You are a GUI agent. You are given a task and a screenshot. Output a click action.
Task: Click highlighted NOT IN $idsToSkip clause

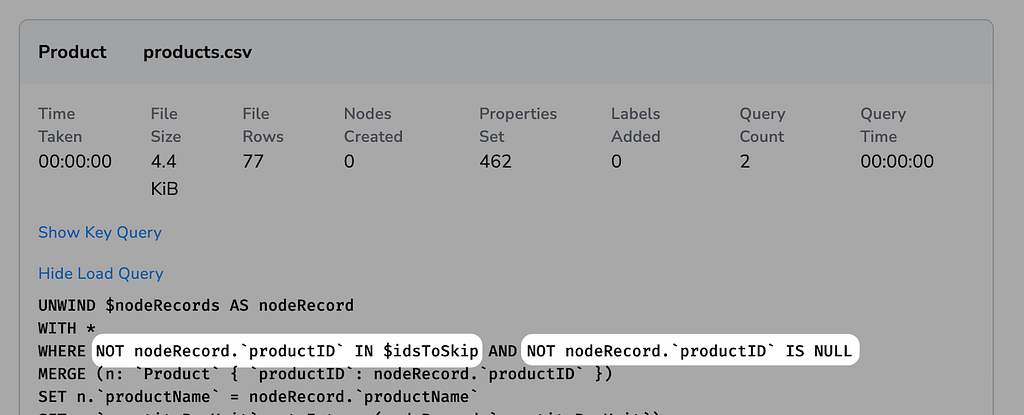click(x=287, y=351)
